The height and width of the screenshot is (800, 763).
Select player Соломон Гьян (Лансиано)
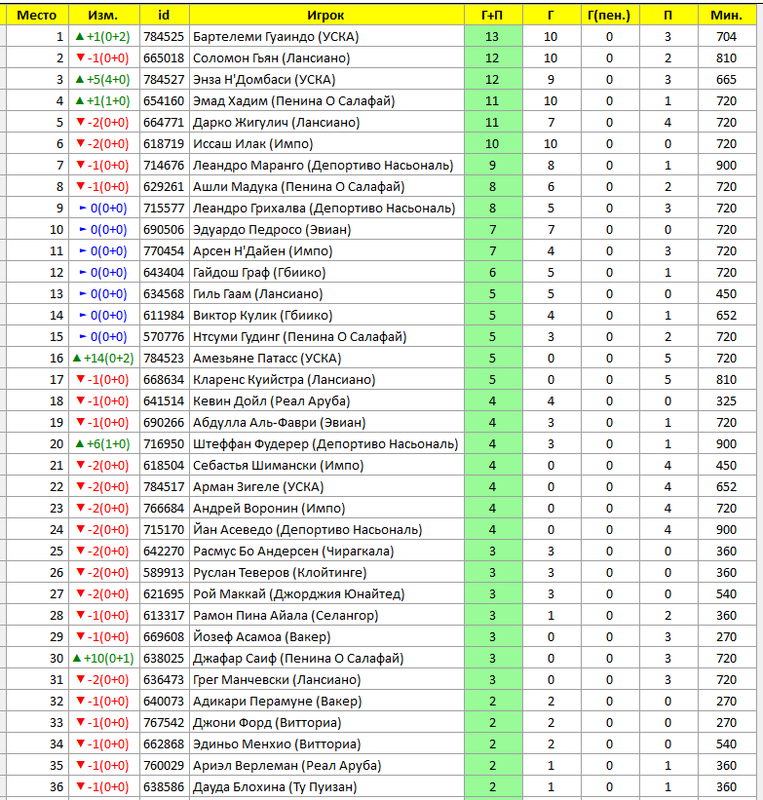(x=272, y=58)
